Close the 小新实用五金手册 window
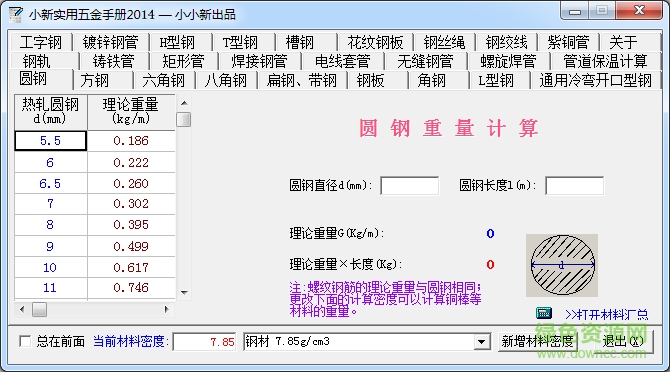 (639, 11)
